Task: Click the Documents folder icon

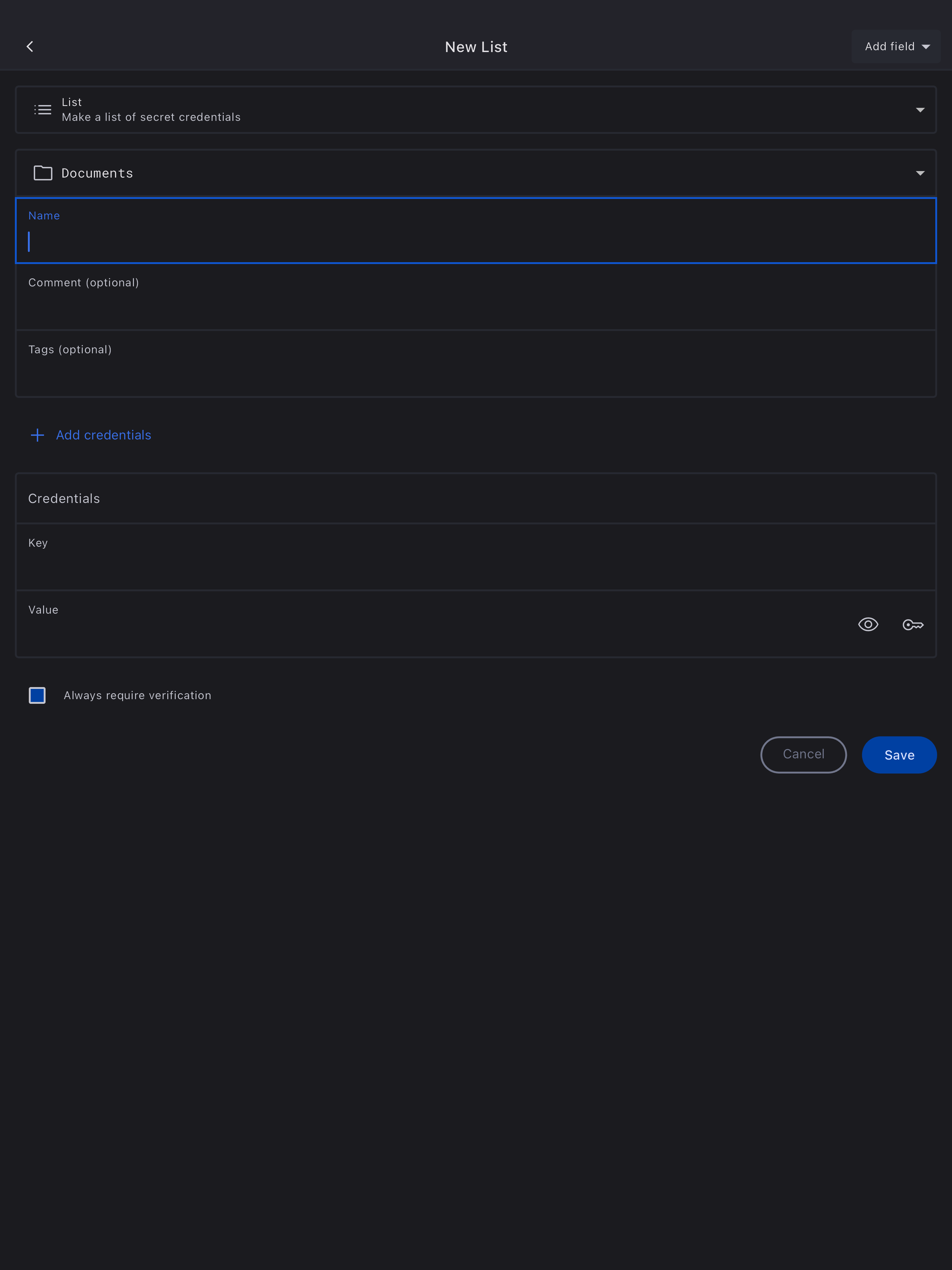Action: 43,173
